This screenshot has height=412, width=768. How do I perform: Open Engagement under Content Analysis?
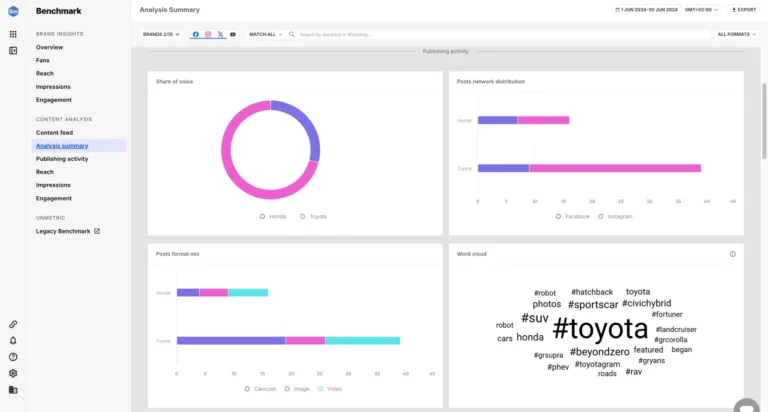pos(53,198)
